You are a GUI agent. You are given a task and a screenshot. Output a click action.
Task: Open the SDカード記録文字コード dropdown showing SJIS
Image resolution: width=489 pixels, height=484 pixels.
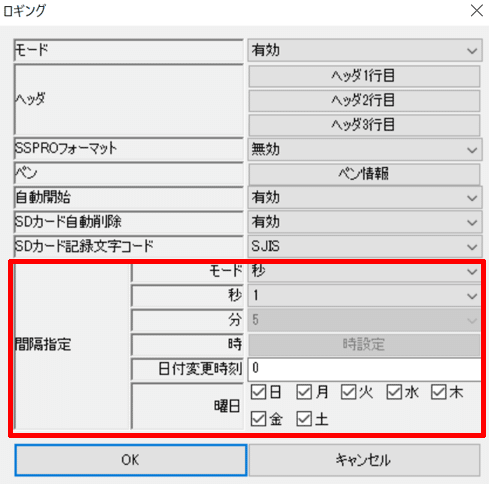coord(365,247)
